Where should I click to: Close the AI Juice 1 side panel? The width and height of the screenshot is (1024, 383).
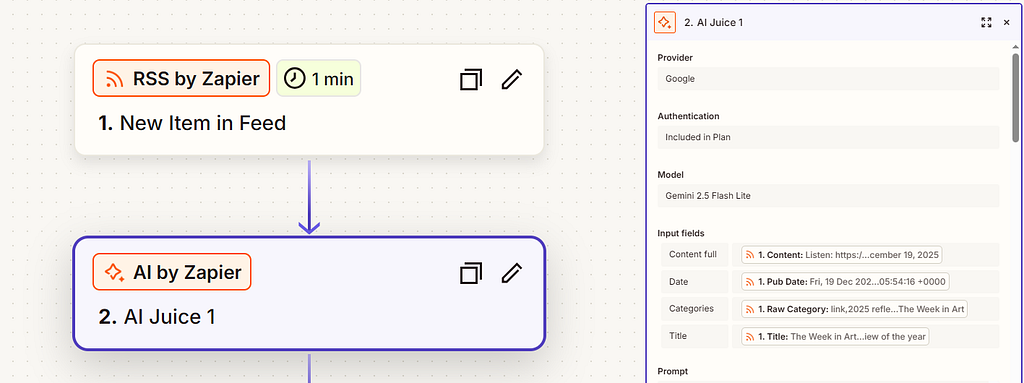tap(1006, 22)
